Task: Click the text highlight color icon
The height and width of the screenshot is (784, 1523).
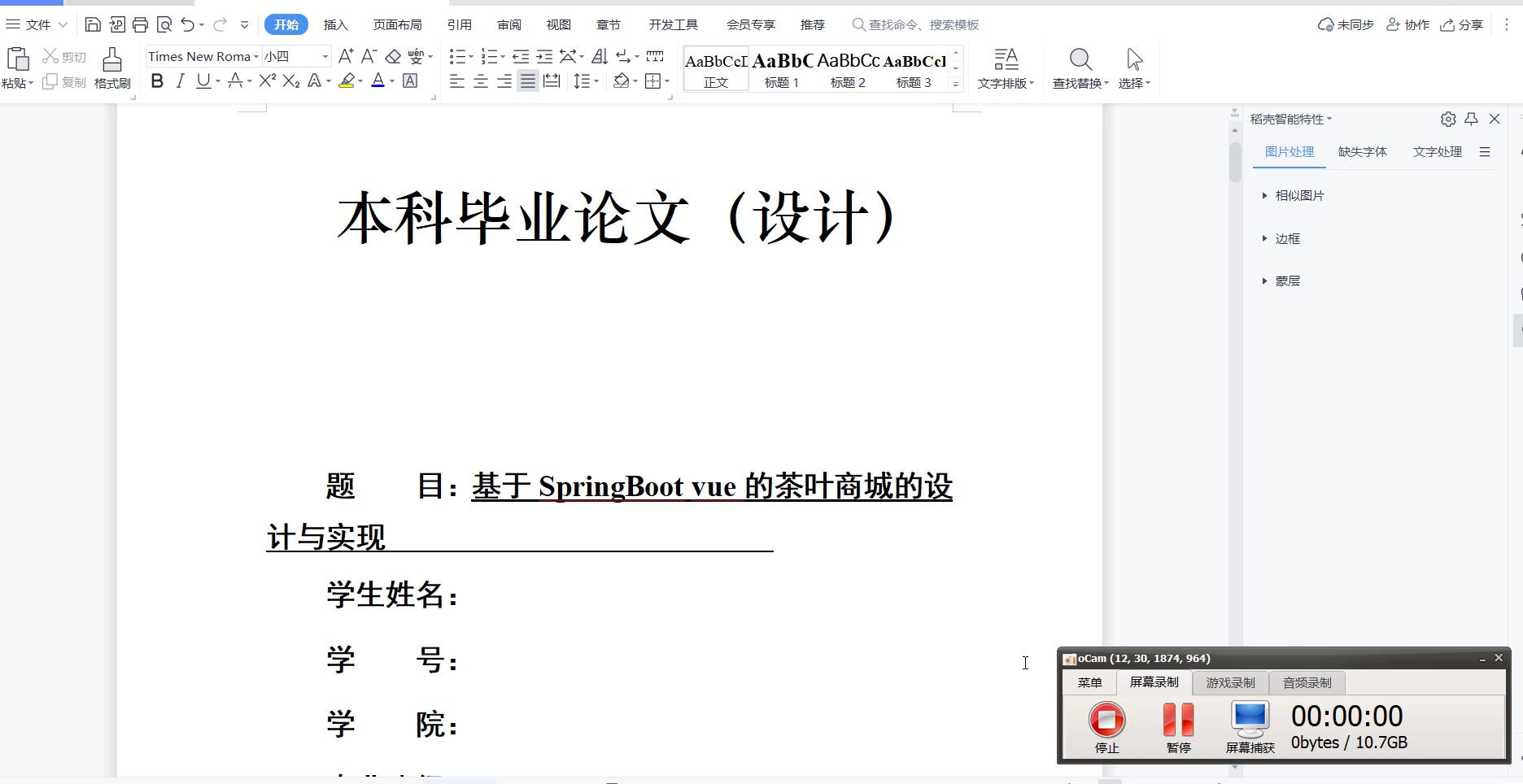Action: (347, 81)
